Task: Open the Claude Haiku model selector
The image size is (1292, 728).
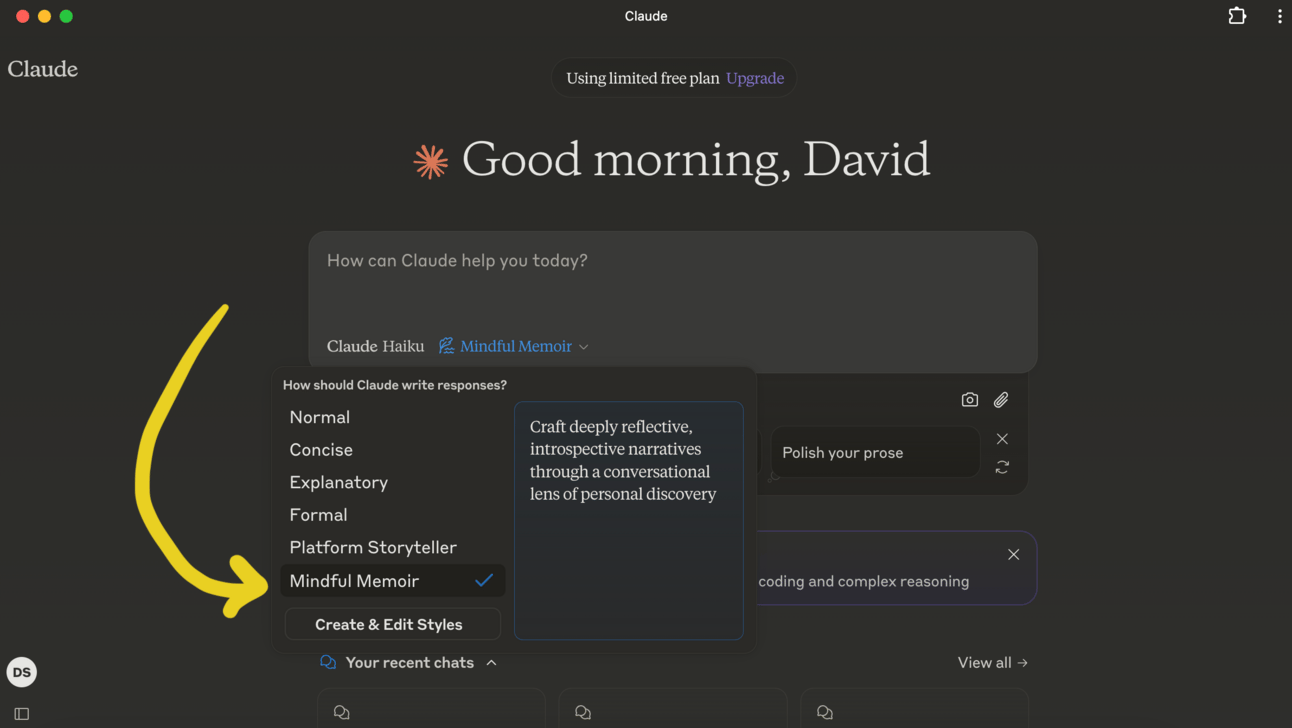Action: pos(375,346)
